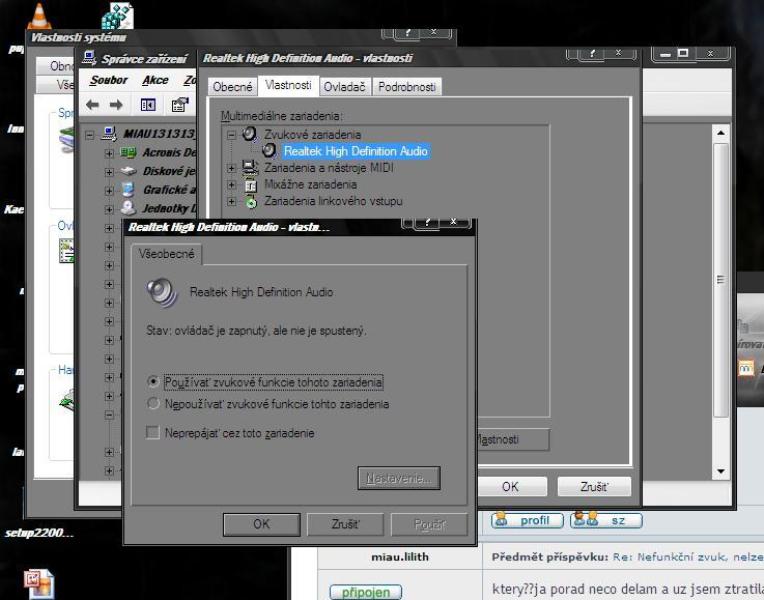Click the Mixážne zariadenia mixer icon
764x600 pixels.
250,185
